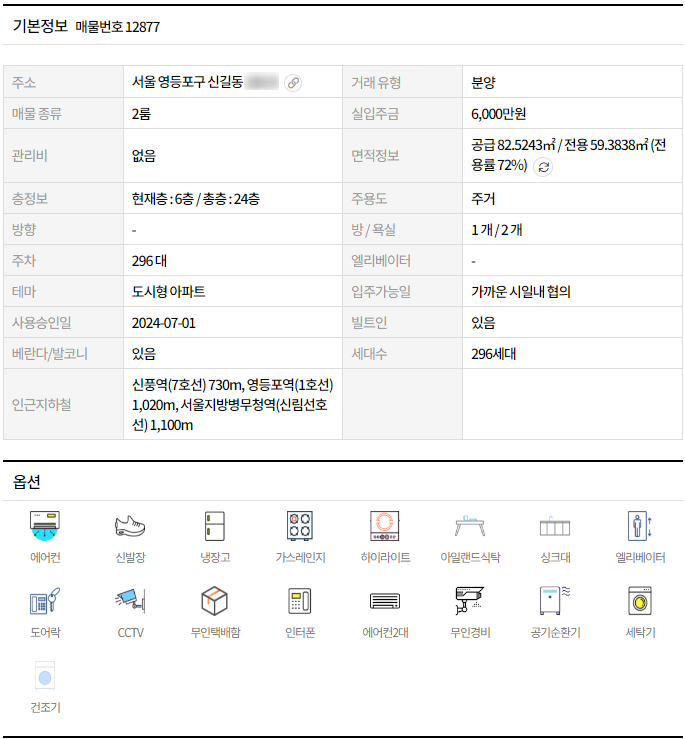The width and height of the screenshot is (685, 739).
Task: Click the floor info 현재층 : 6층 value
Action: 163,198
